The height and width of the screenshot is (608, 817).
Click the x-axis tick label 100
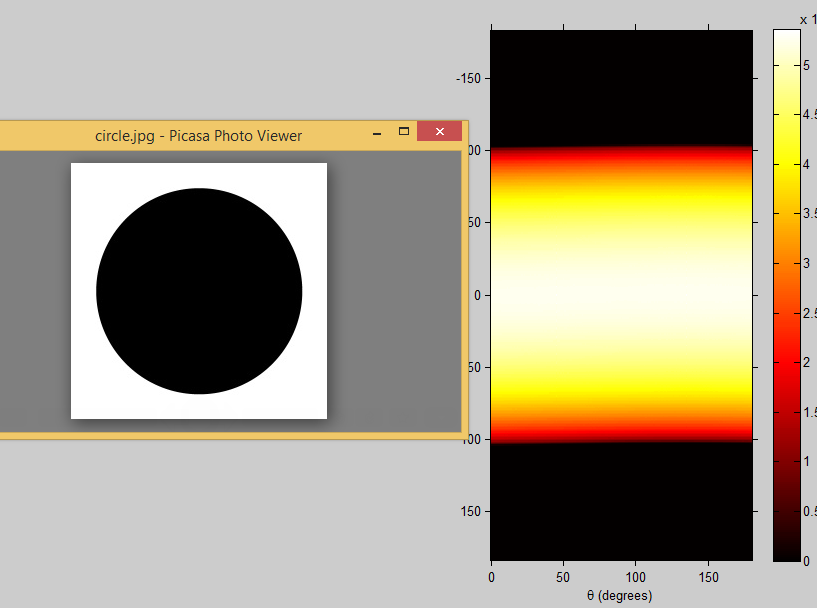(635, 578)
